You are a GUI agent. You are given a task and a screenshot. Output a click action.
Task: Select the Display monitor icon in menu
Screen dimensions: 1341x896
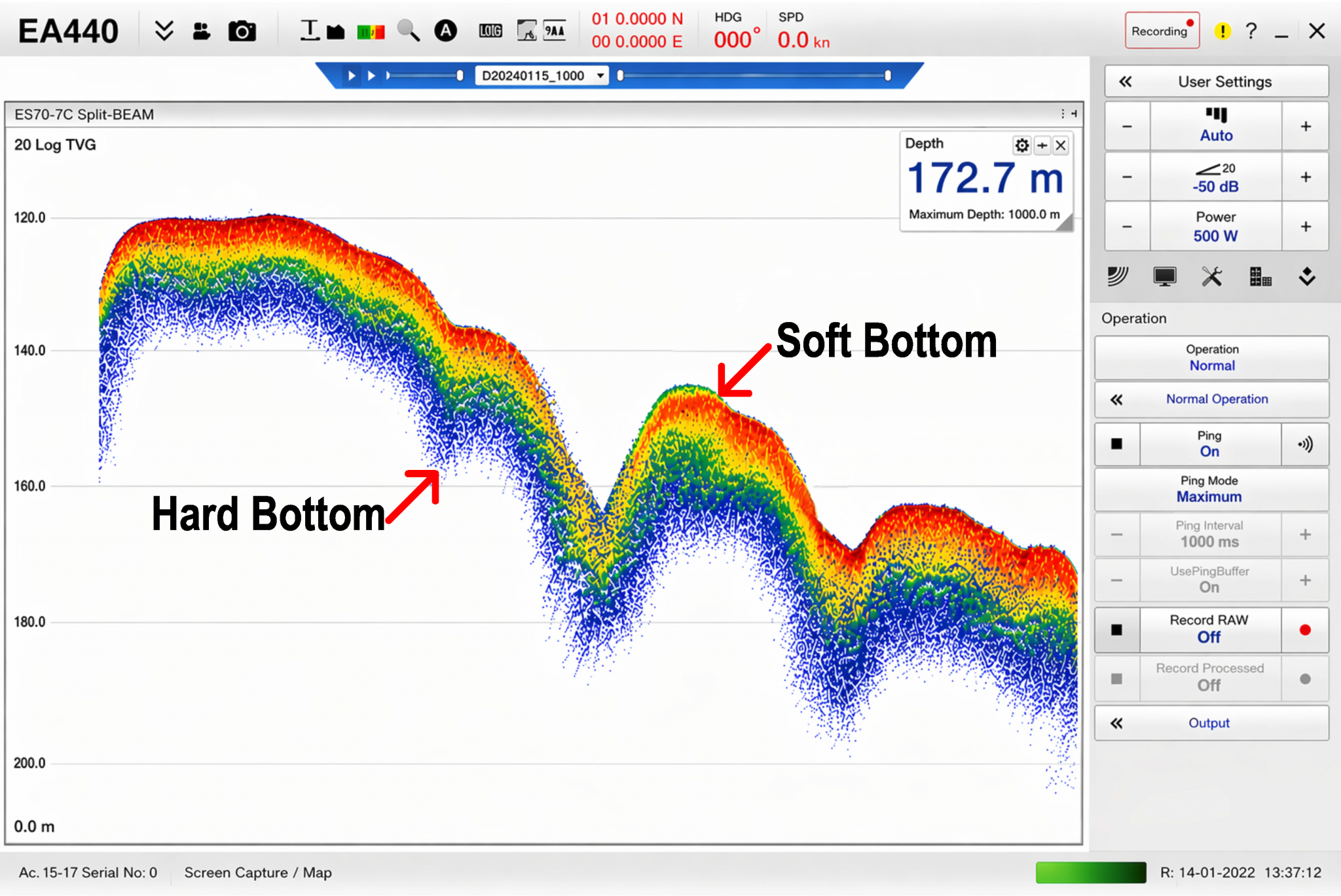1164,277
